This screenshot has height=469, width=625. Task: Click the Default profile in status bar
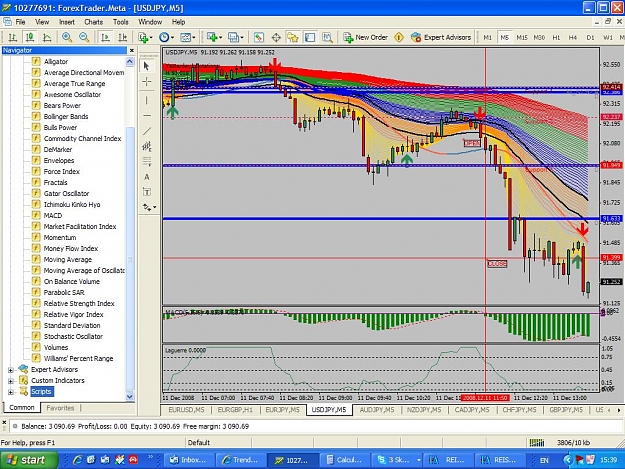tap(199, 442)
